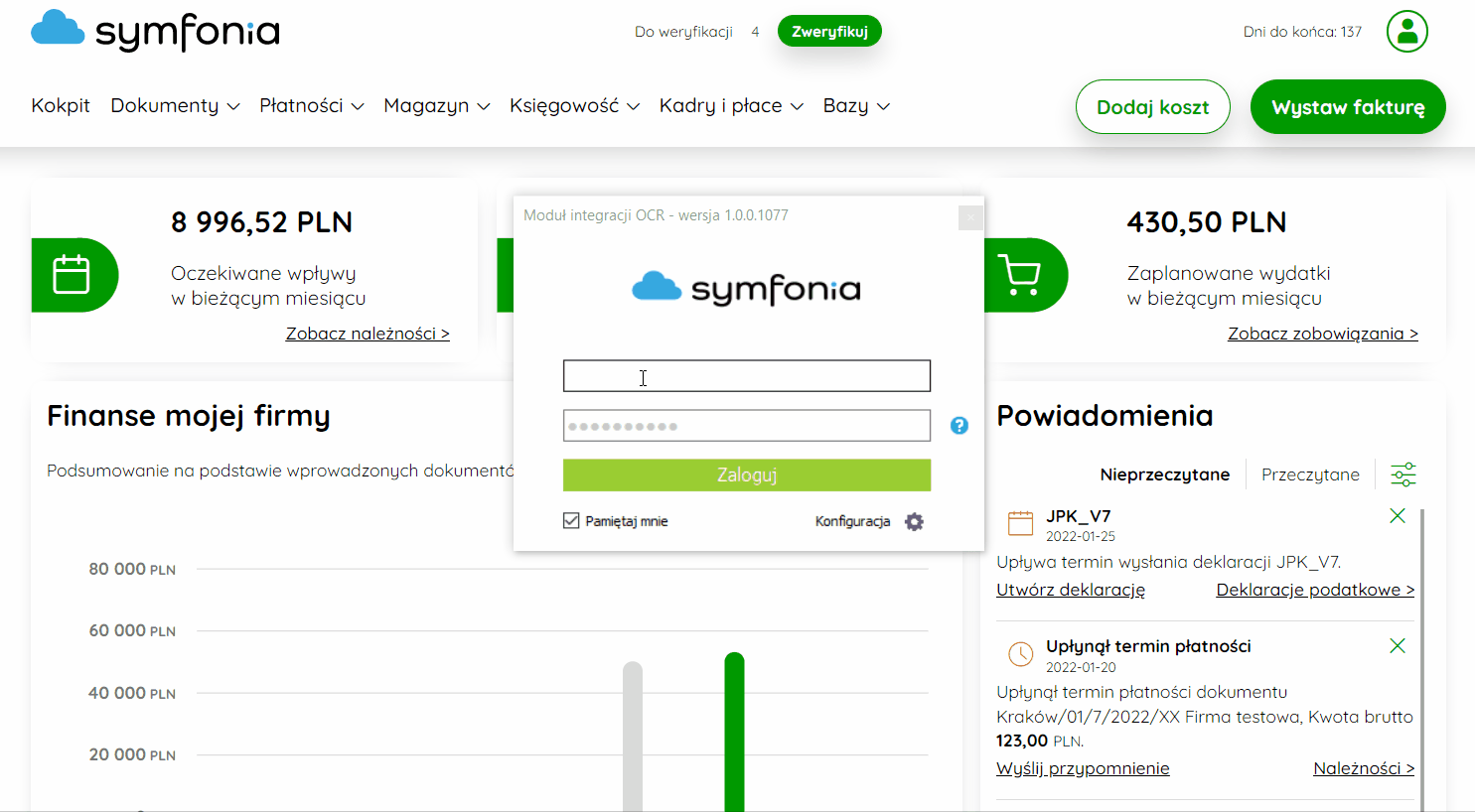The height and width of the screenshot is (812, 1475).
Task: Click the OCR dialog title bar text
Action: click(656, 215)
